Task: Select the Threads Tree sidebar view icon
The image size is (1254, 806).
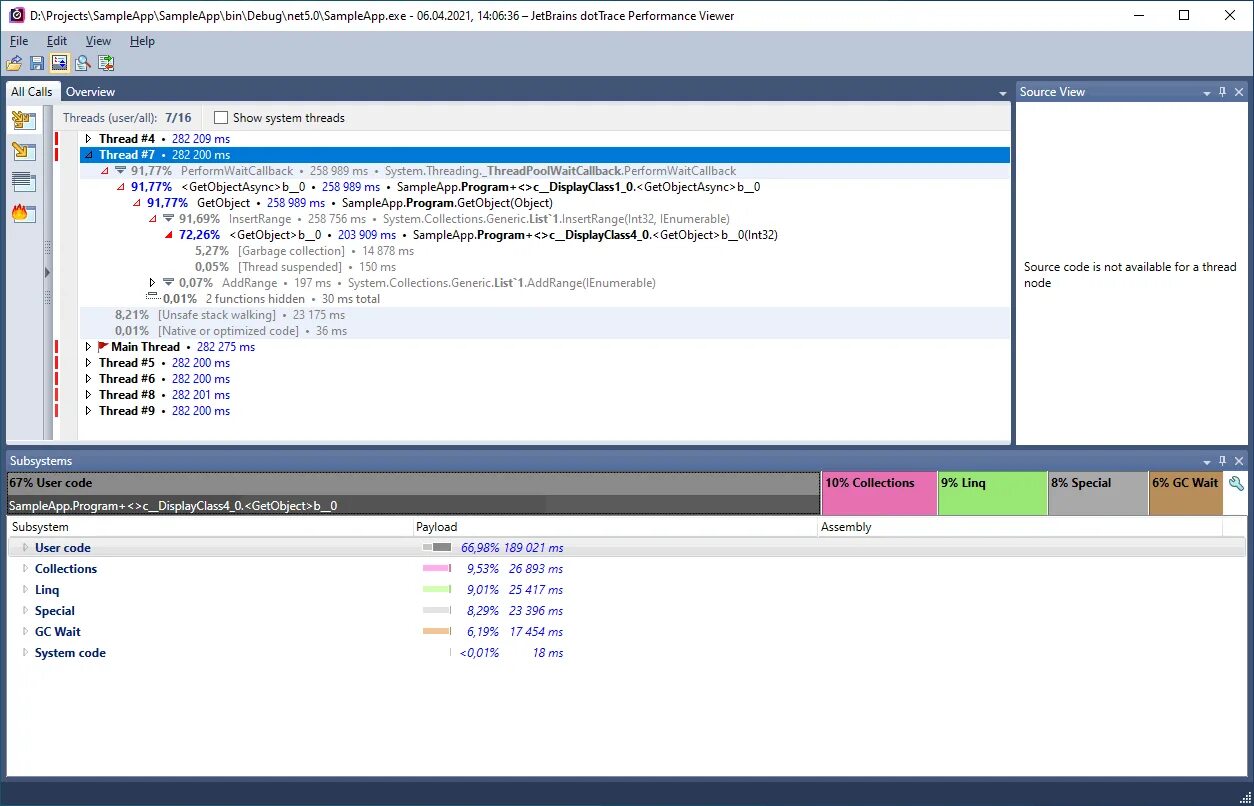Action: (x=23, y=121)
